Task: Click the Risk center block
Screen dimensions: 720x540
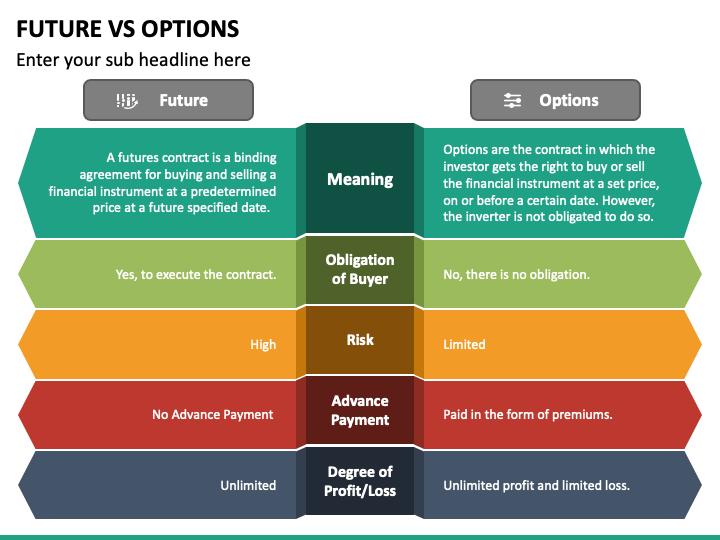Action: (x=360, y=340)
